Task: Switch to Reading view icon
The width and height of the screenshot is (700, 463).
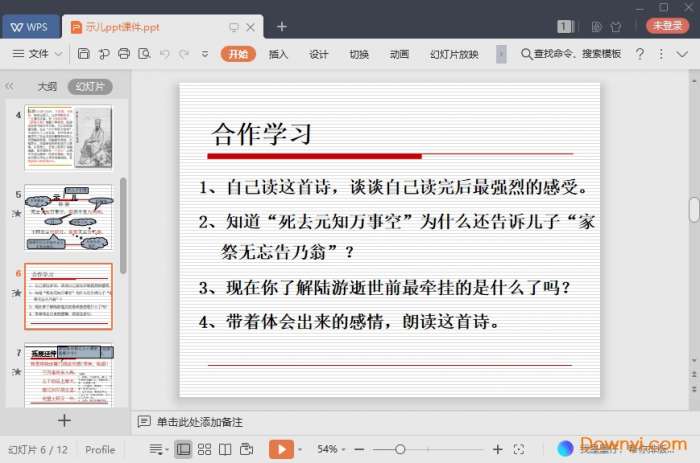Action: tap(225, 449)
